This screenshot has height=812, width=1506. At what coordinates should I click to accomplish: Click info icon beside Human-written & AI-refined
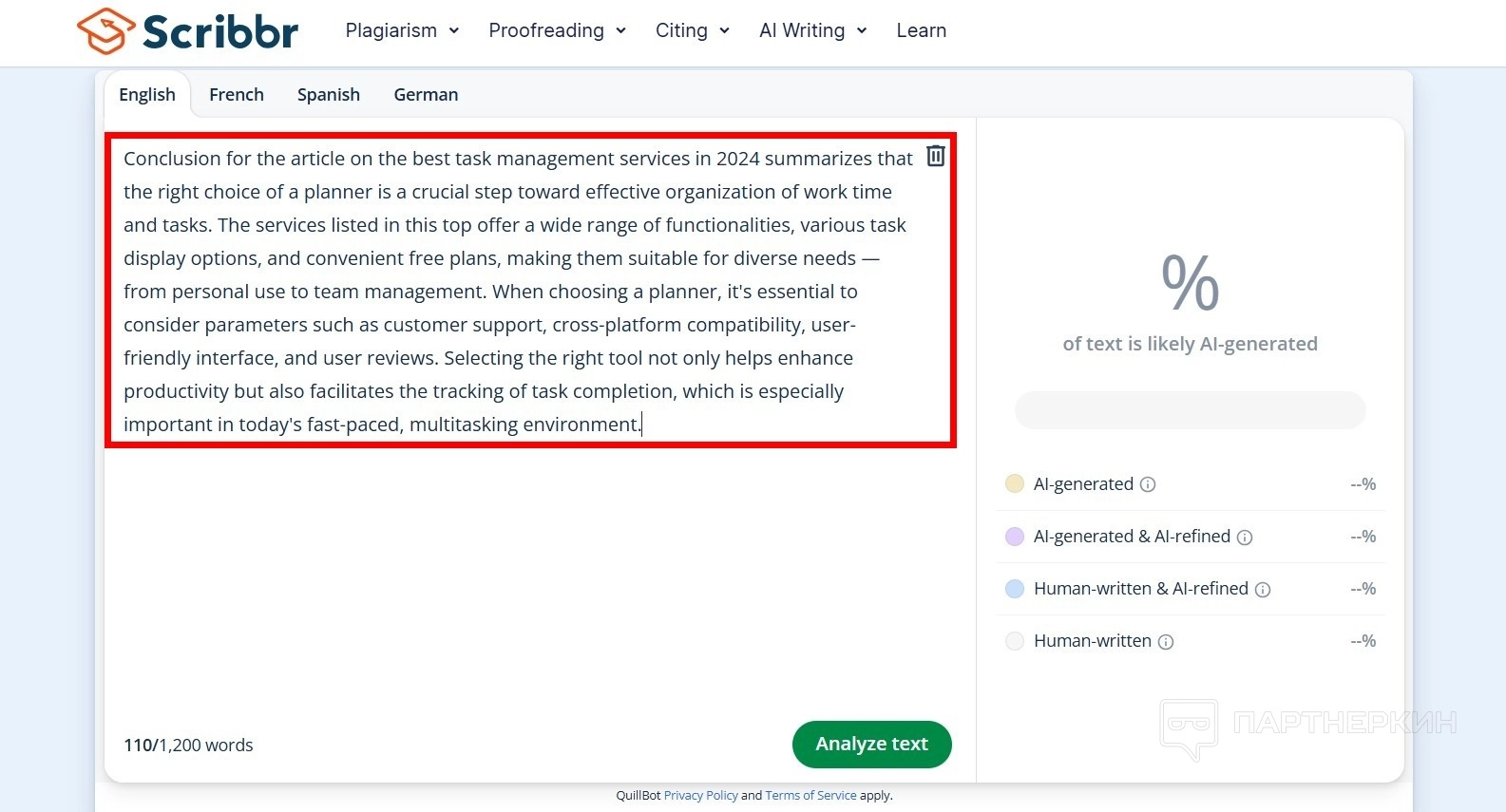pos(1263,590)
